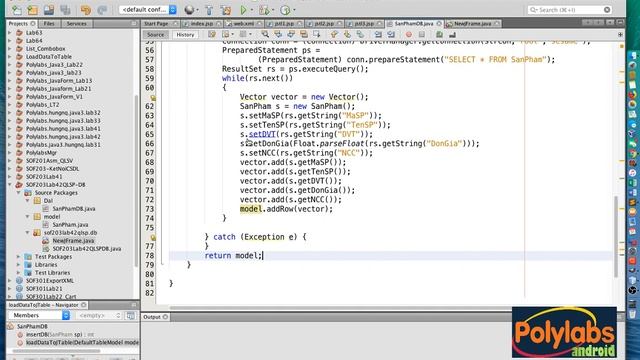Click the hint lightbulb on the catch line
This screenshot has width=640, height=360.
click(x=153, y=237)
